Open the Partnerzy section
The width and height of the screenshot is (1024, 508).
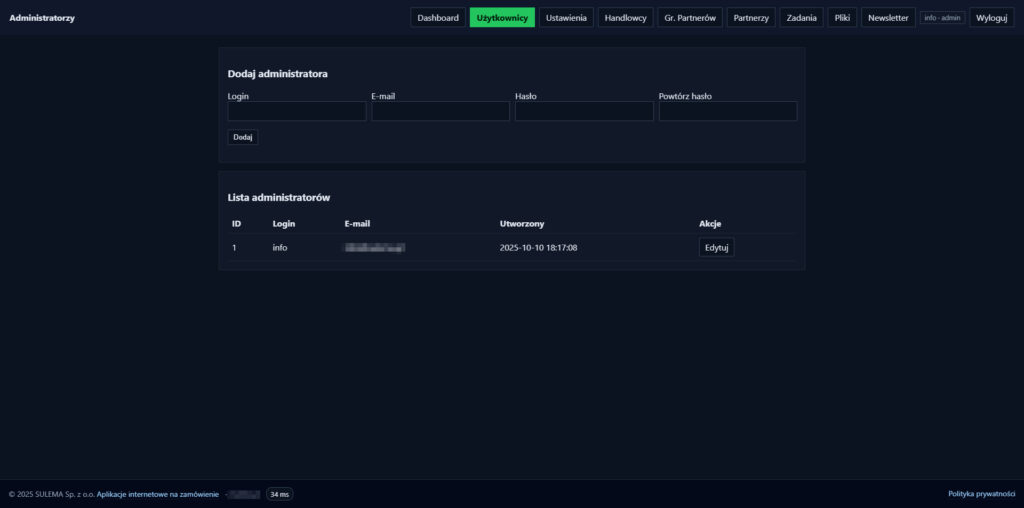tap(750, 18)
